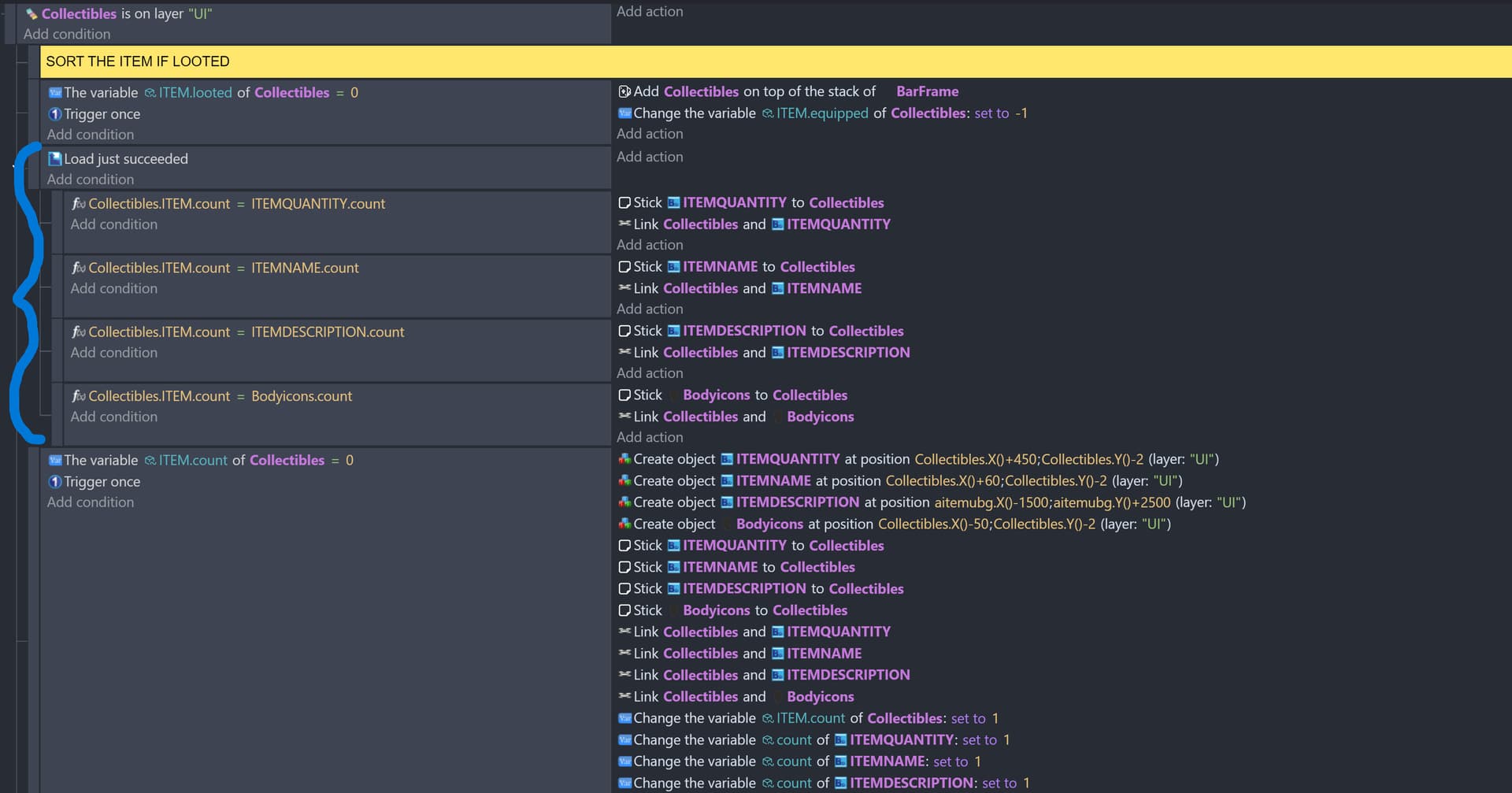This screenshot has width=1512, height=793.
Task: Click variable icon of ITEM.equipped set to -1 action
Action: [624, 113]
